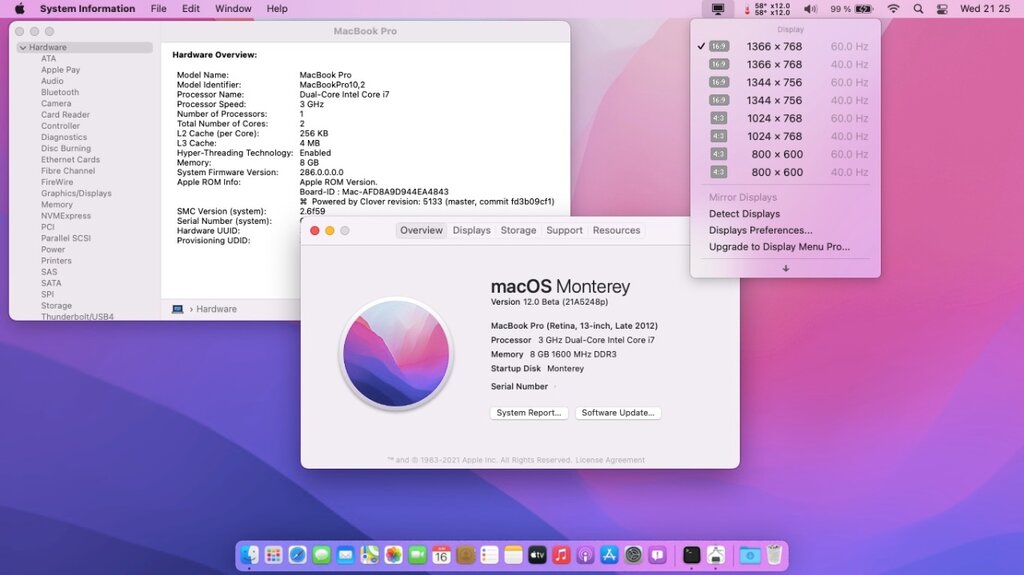
Task: Click the Wi-Fi status icon
Action: tap(893, 9)
